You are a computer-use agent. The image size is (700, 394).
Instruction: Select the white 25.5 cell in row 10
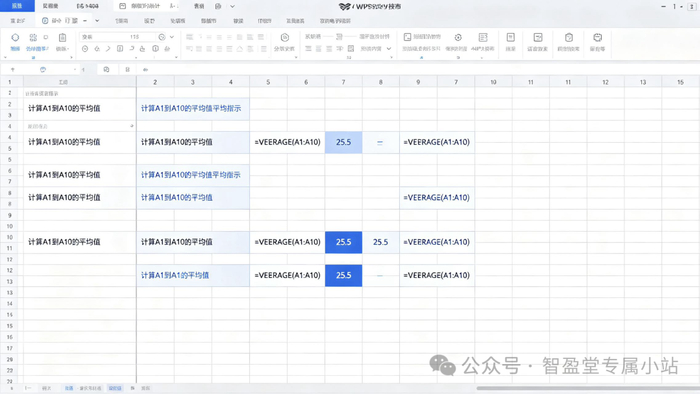click(380, 242)
